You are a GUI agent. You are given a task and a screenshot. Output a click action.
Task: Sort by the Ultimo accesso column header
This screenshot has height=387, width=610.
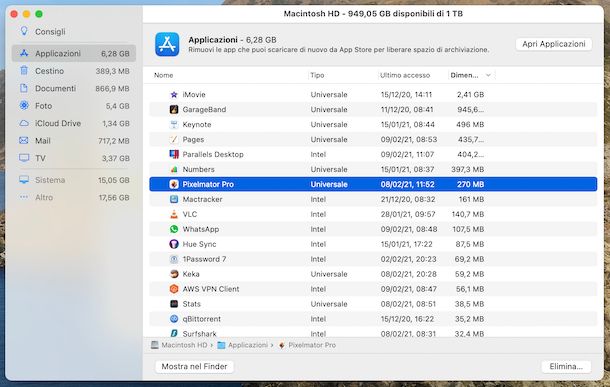coord(405,75)
